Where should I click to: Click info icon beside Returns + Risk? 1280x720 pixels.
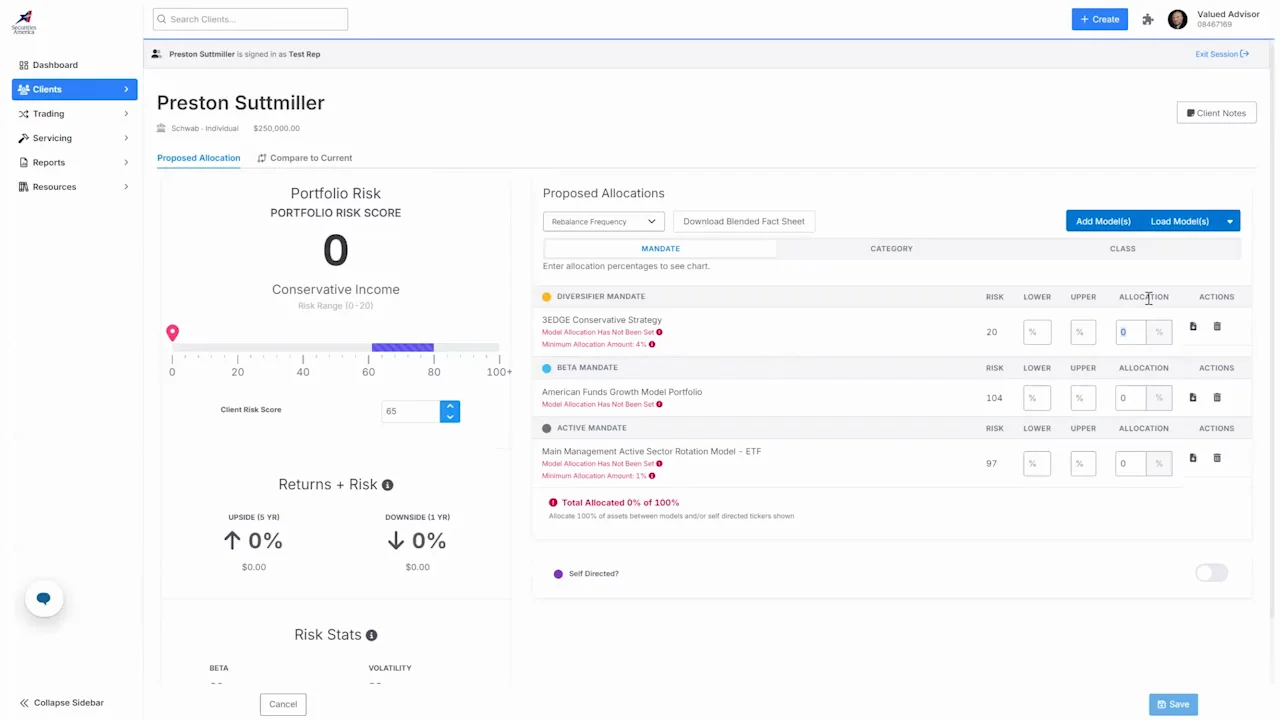coord(388,485)
